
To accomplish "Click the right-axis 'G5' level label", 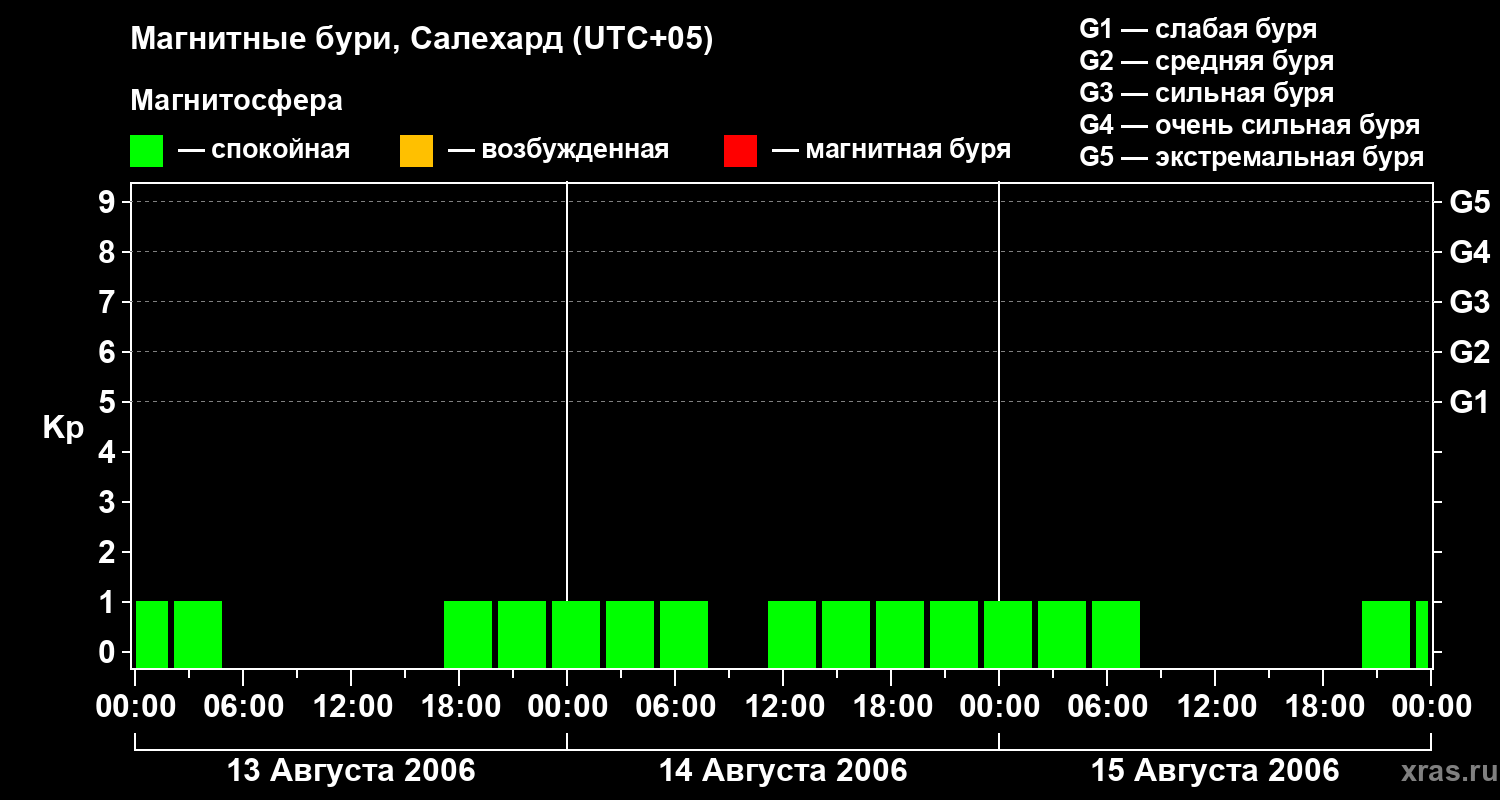I will (x=1470, y=202).
